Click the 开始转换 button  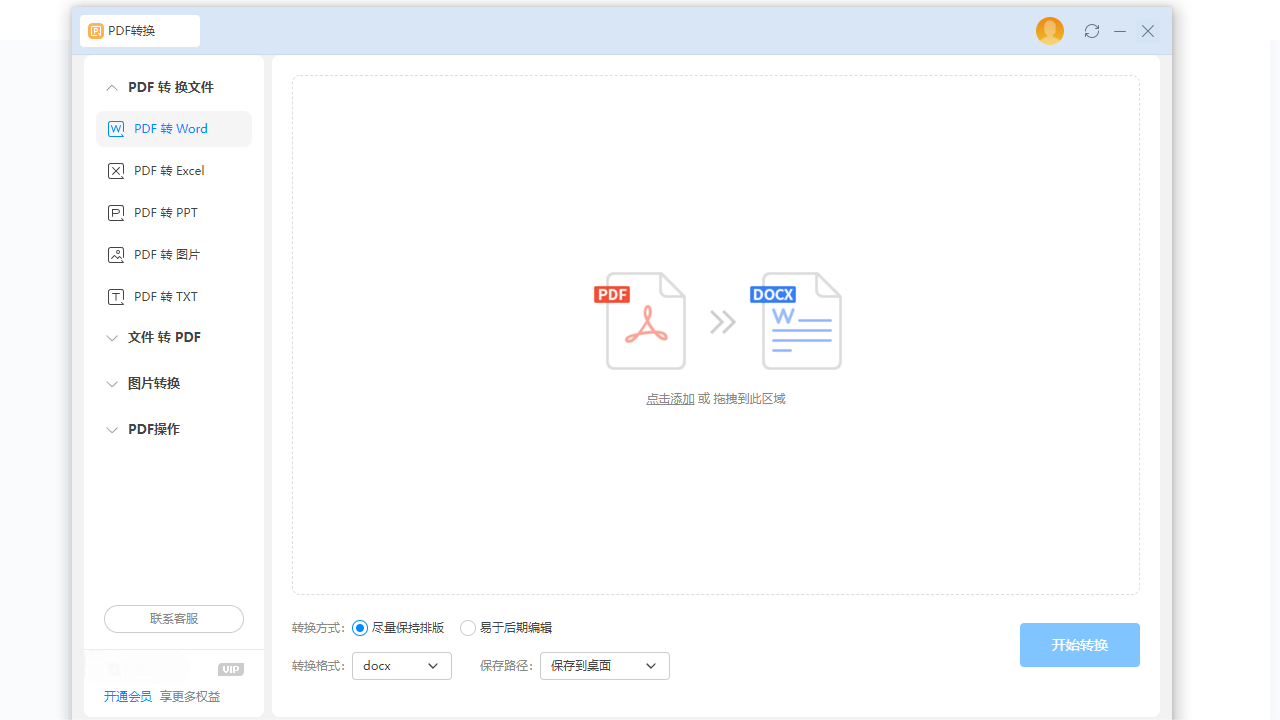[x=1079, y=645]
